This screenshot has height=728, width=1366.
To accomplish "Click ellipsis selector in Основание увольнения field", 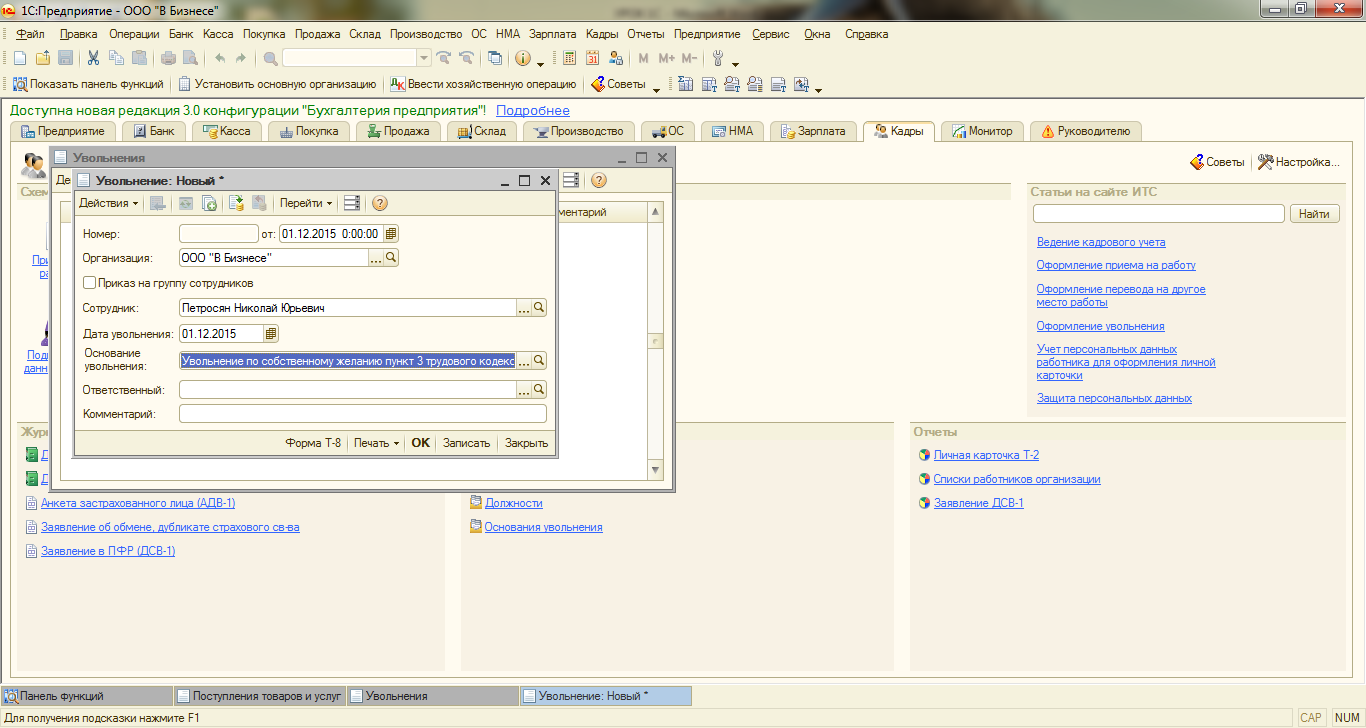I will tap(524, 360).
